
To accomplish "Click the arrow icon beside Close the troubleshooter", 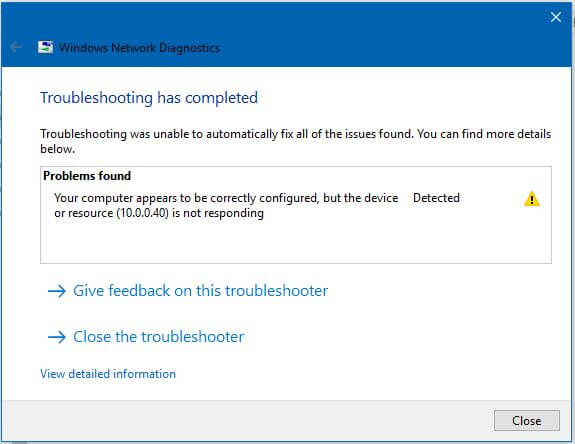I will tap(57, 337).
